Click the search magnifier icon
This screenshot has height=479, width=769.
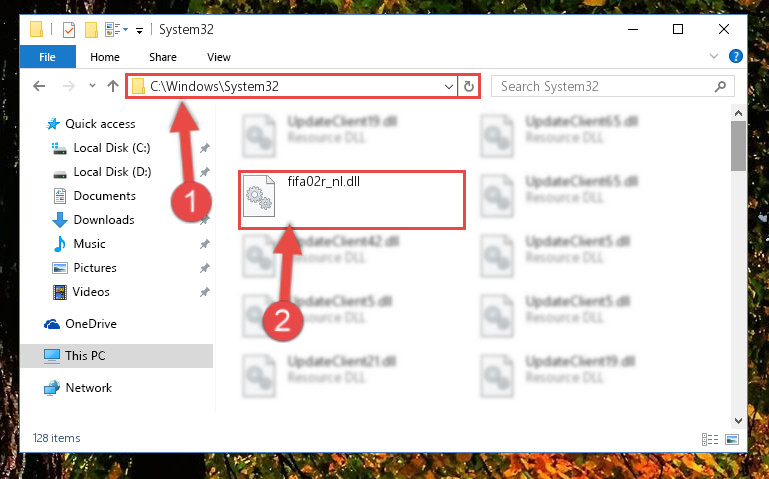pos(720,87)
